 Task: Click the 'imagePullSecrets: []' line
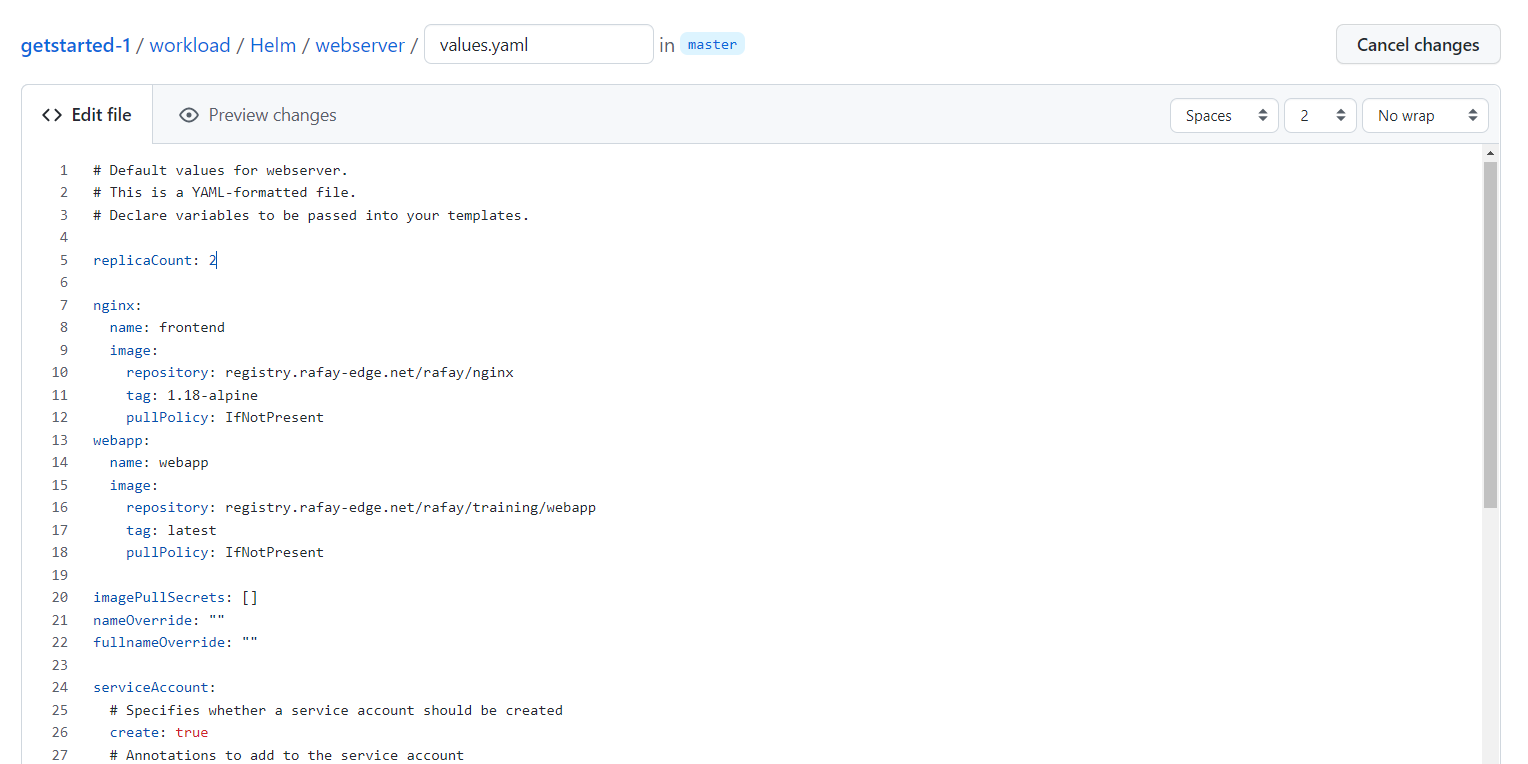click(176, 597)
